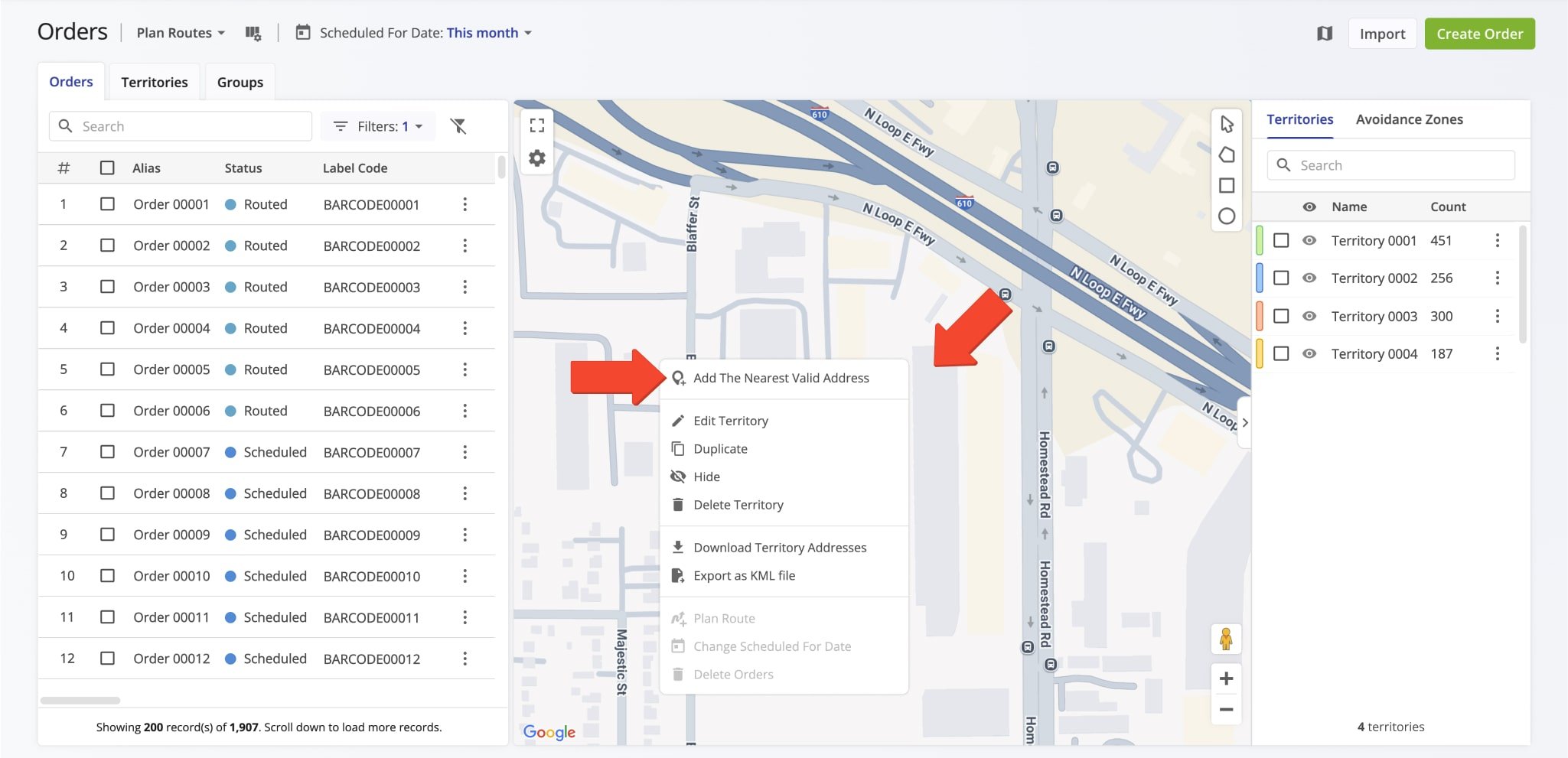The image size is (1568, 758).
Task: Select the checkbox for Order 00002
Action: tap(107, 246)
